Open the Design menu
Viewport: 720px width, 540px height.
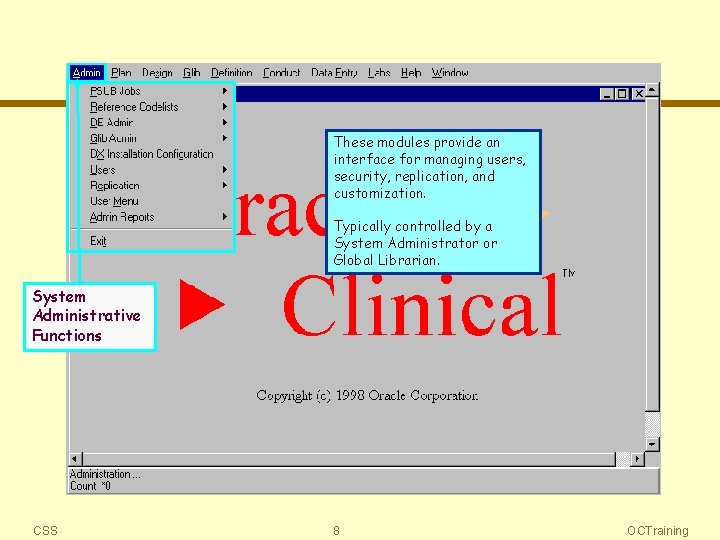[157, 73]
